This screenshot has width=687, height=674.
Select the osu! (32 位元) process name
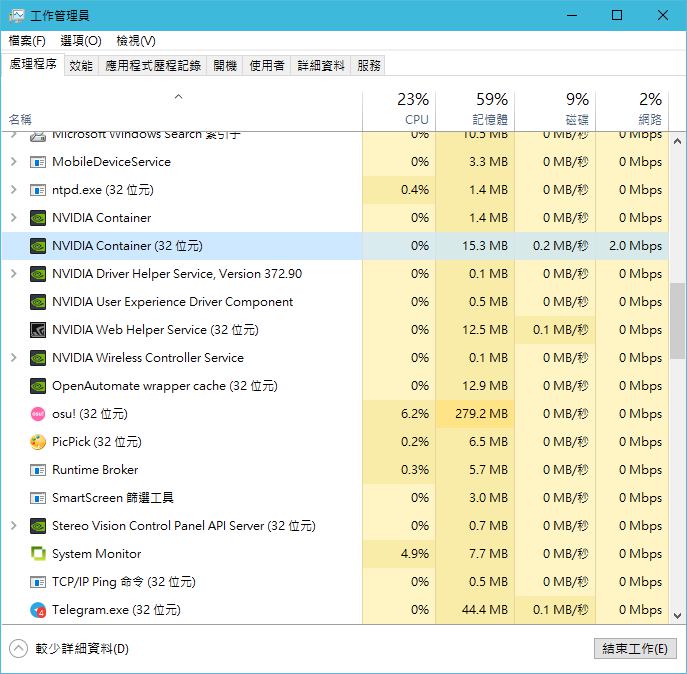pyautogui.click(x=90, y=414)
